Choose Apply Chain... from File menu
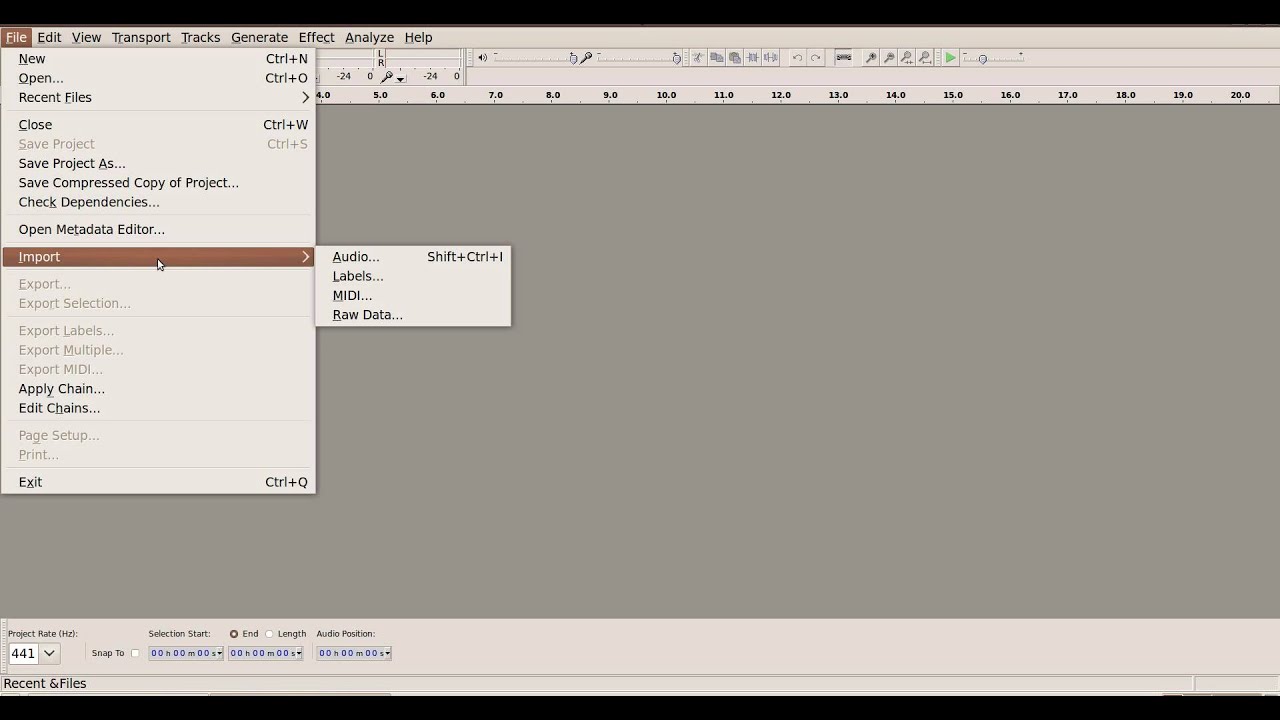This screenshot has width=1280, height=720. 158,388
